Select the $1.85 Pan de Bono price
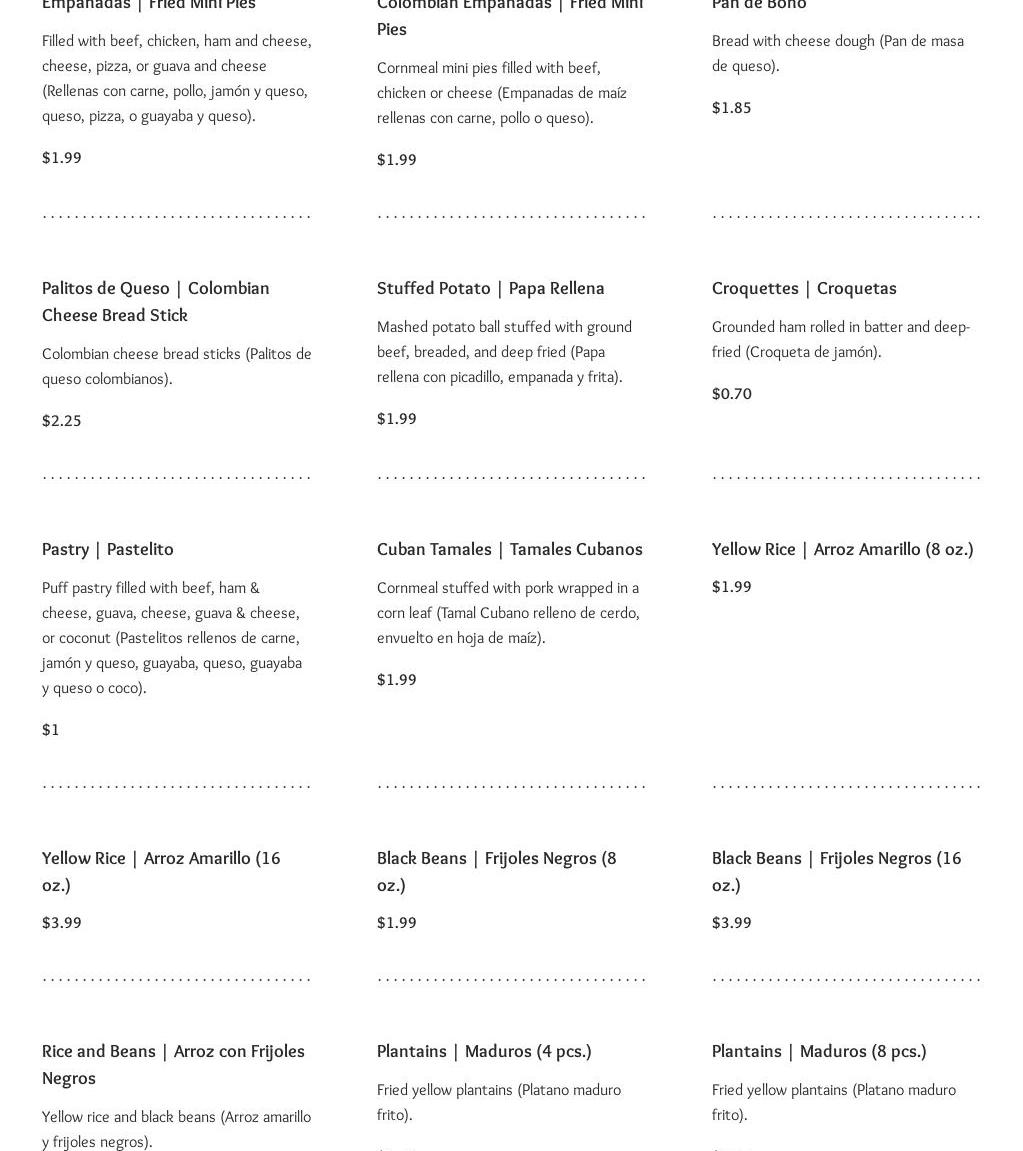 (x=731, y=108)
